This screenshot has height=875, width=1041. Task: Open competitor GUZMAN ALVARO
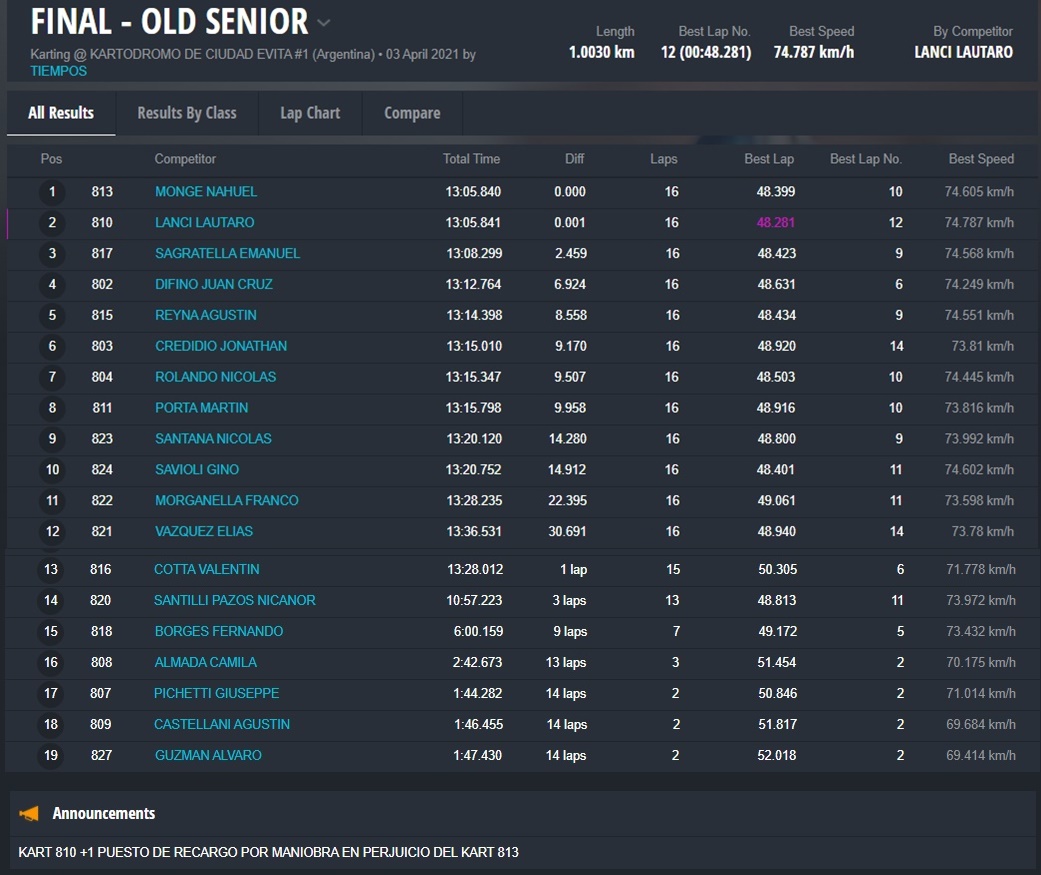coord(207,756)
